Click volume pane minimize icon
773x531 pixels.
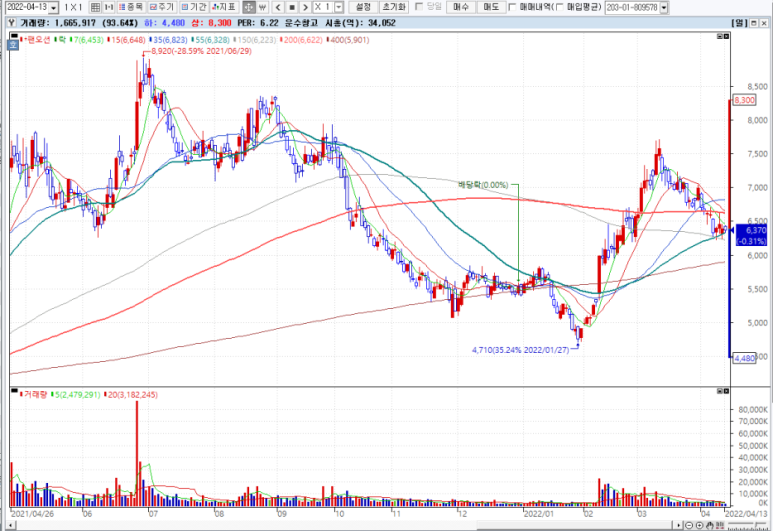[720, 390]
